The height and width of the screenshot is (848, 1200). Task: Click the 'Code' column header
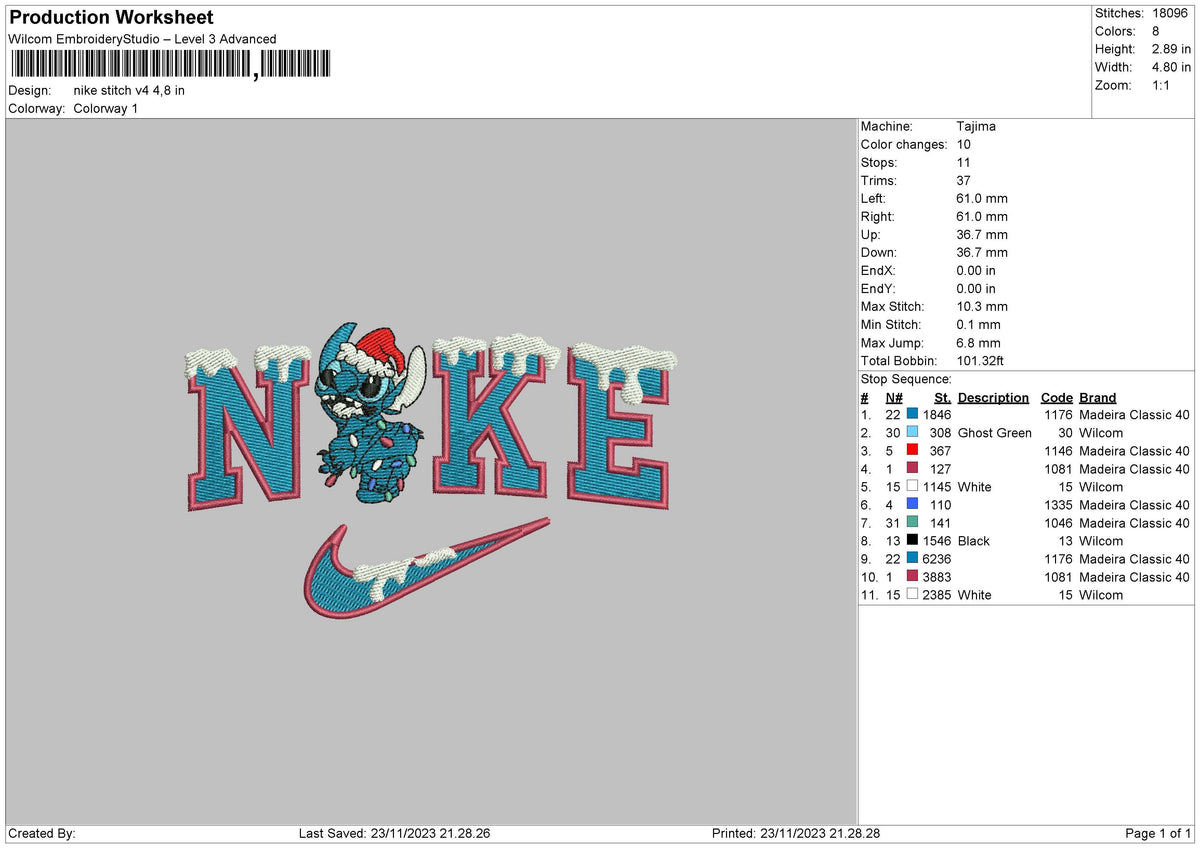coord(1056,397)
